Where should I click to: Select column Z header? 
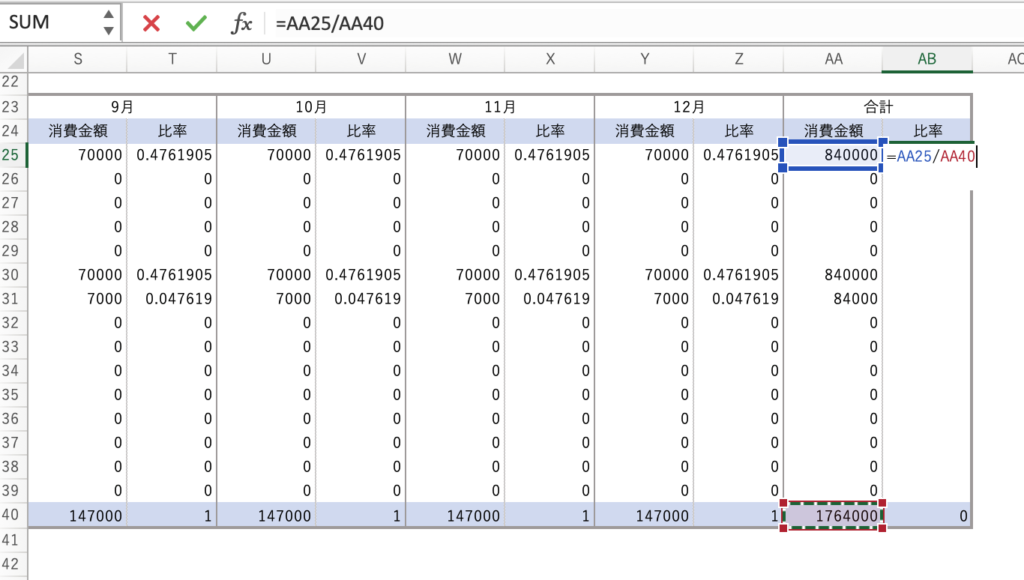(x=738, y=59)
